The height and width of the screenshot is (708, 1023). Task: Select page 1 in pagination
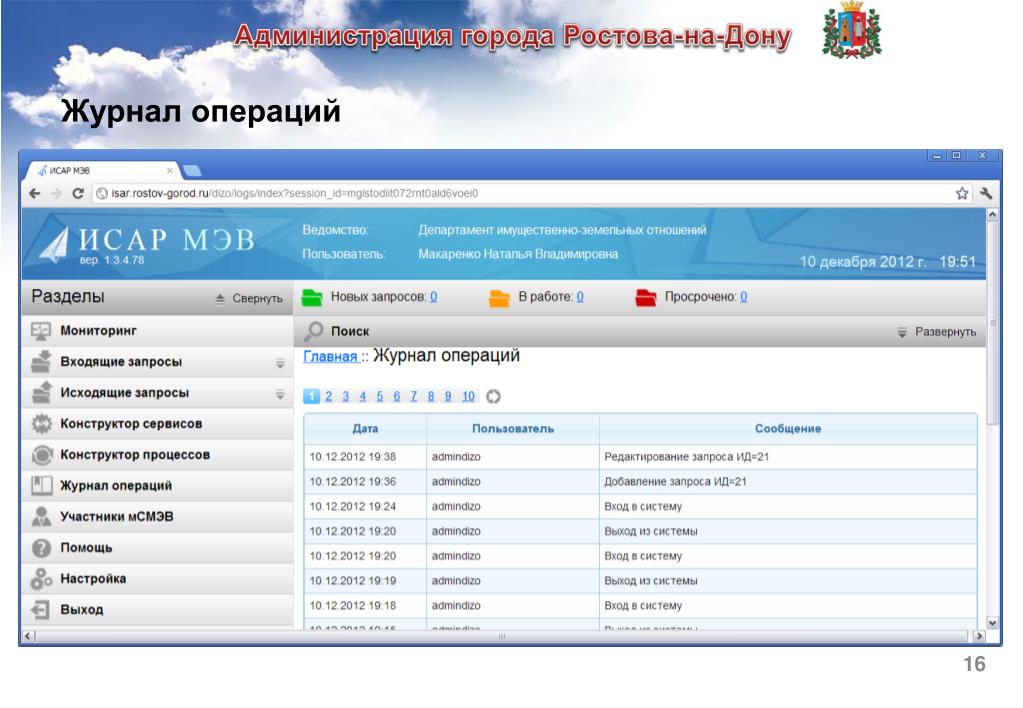click(312, 396)
